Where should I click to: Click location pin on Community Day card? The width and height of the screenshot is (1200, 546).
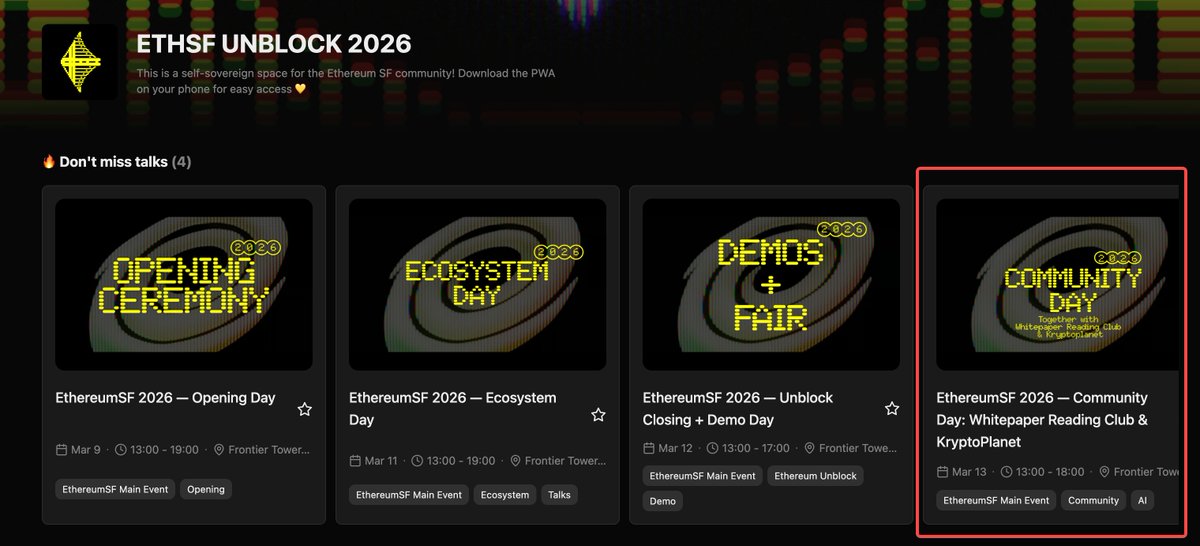click(x=1104, y=471)
